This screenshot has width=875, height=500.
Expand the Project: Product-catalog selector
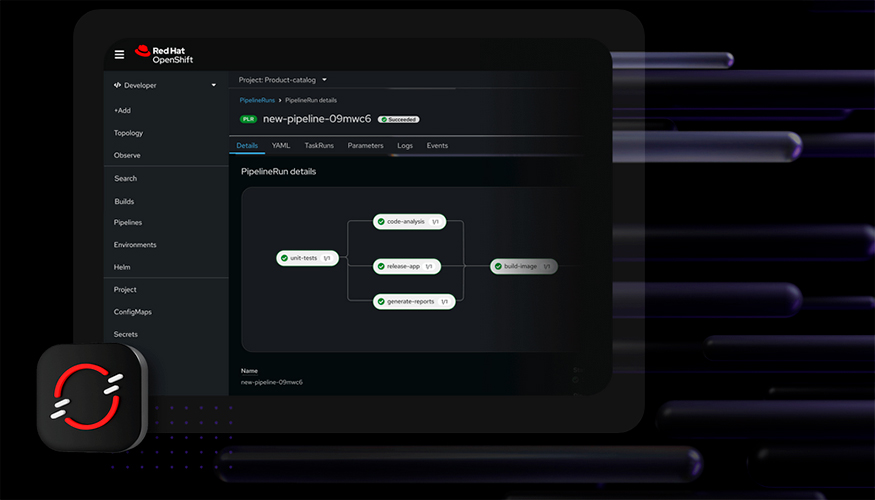[x=283, y=80]
